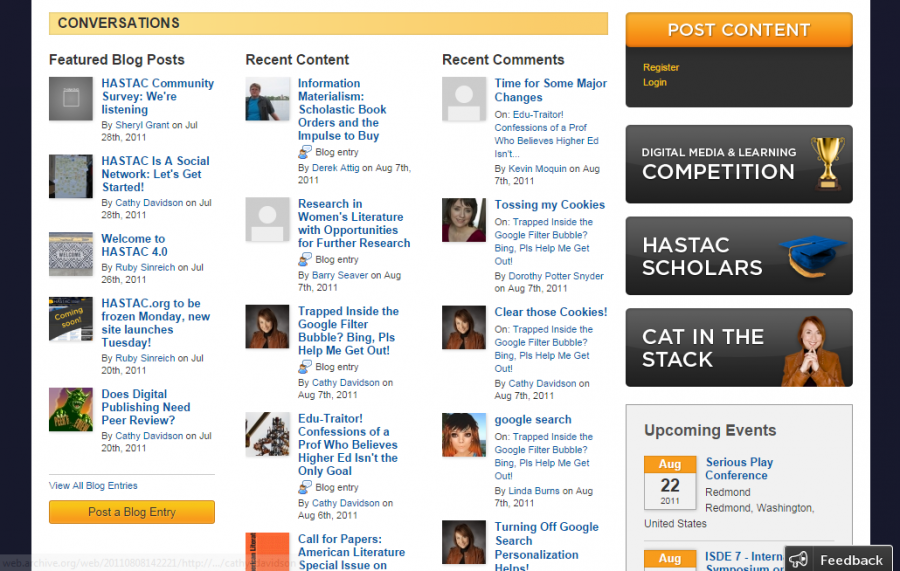Open Trapped Inside the Google Filter Bubble post
This screenshot has width=900, height=571.
pos(348,331)
